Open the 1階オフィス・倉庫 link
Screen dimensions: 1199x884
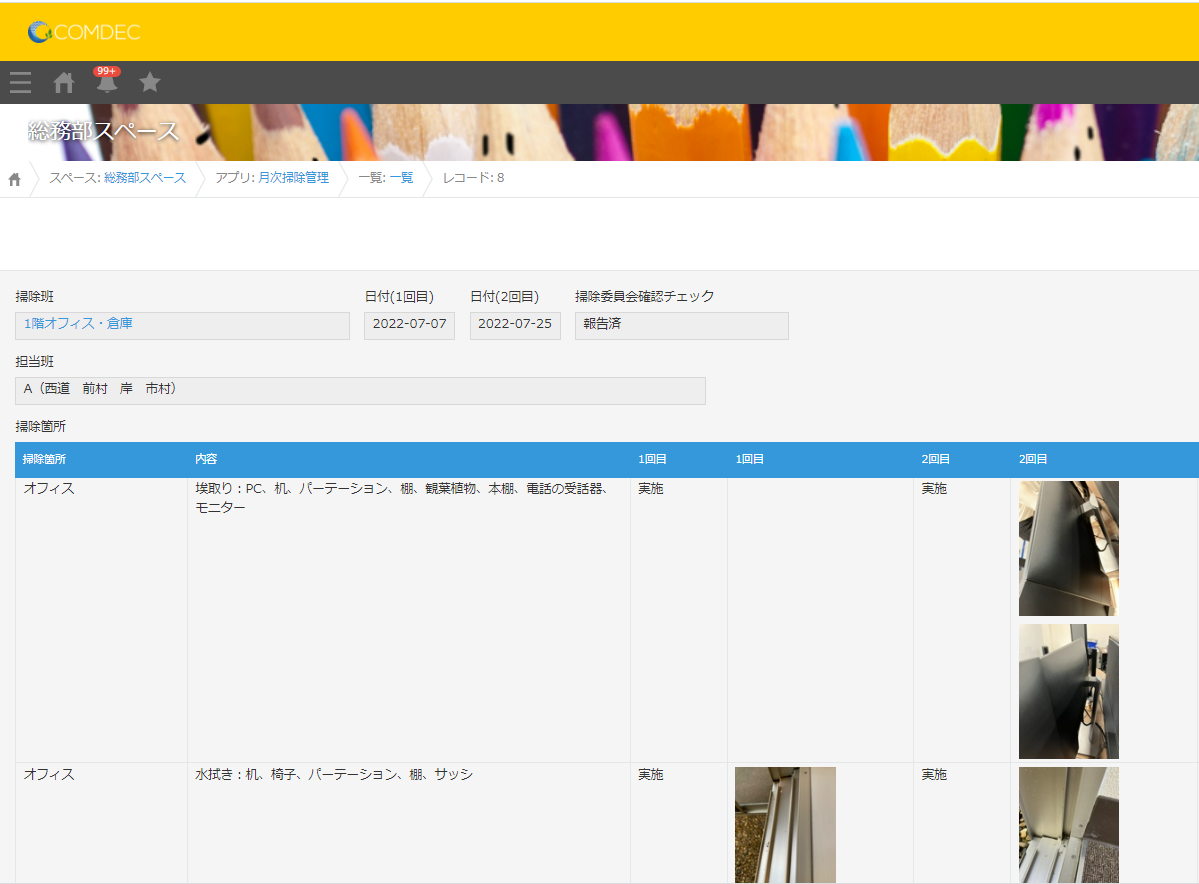click(x=78, y=323)
